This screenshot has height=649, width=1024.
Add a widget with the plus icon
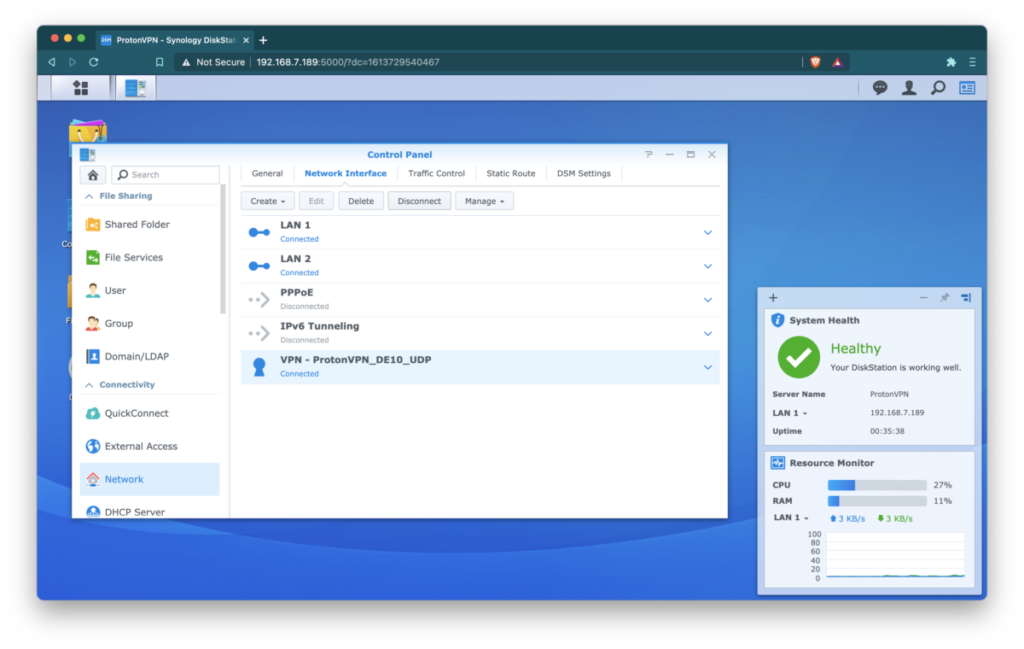click(773, 298)
